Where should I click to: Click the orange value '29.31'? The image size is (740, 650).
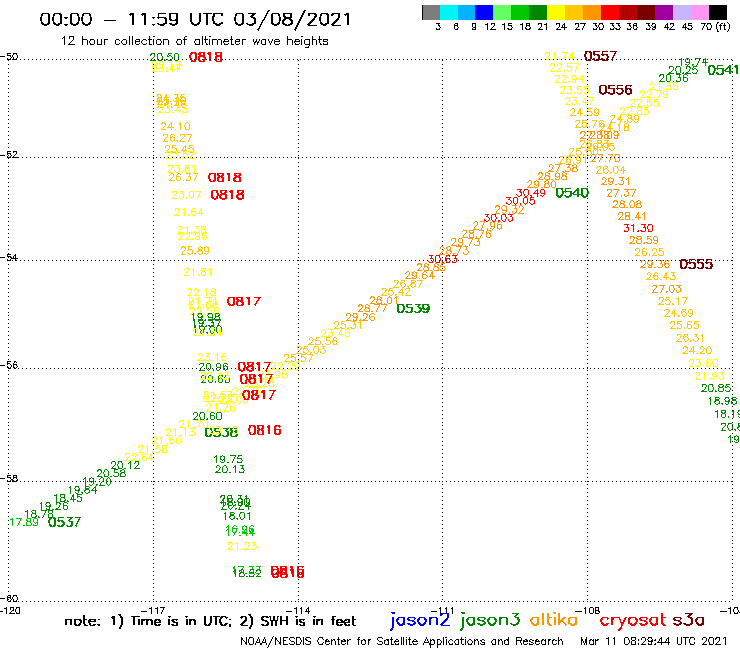coord(615,181)
